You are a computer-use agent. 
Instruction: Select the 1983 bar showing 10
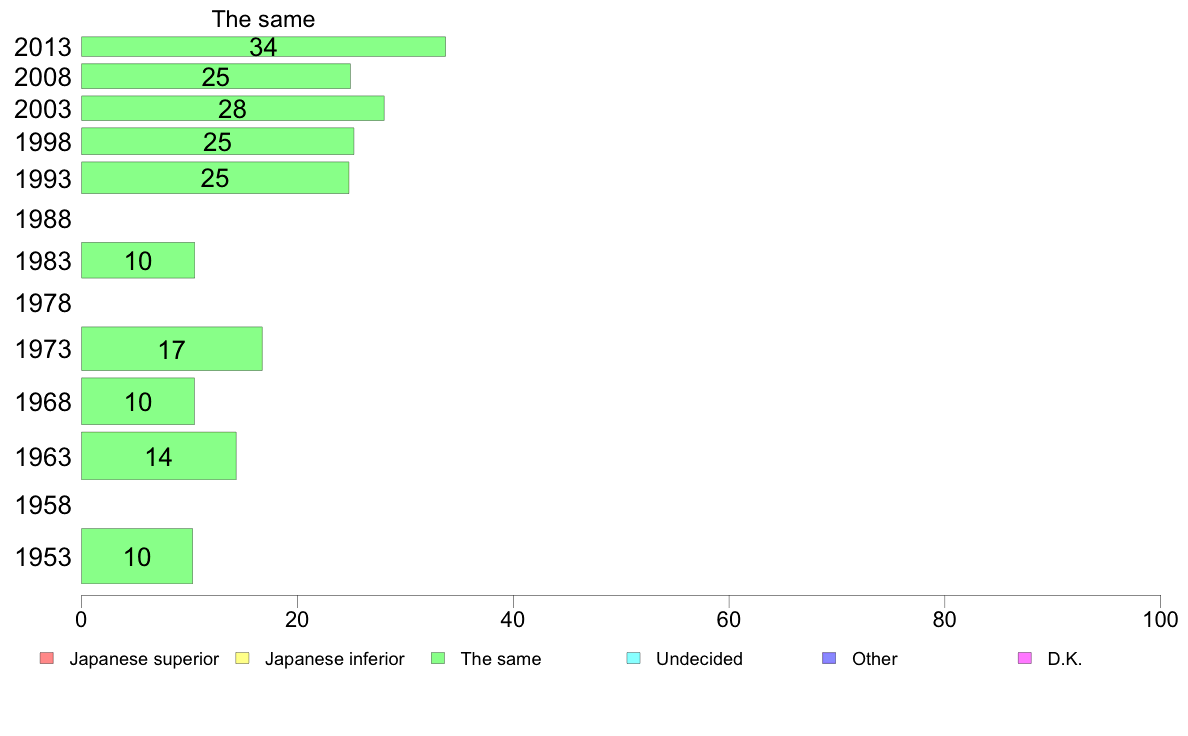tap(138, 260)
